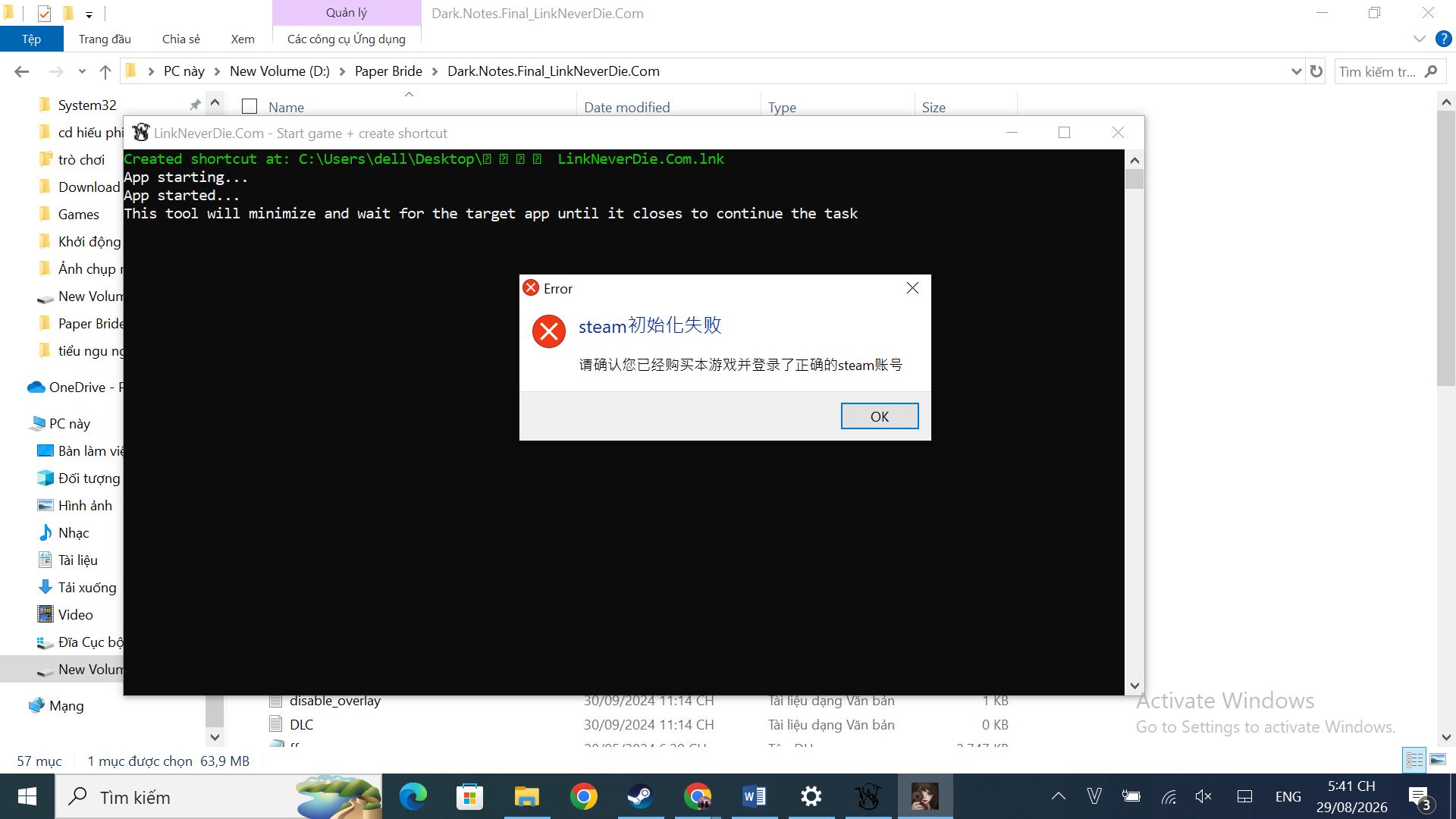The image size is (1456, 819).
Task: Open the Wi-Fi network tray icon
Action: pyautogui.click(x=1169, y=796)
